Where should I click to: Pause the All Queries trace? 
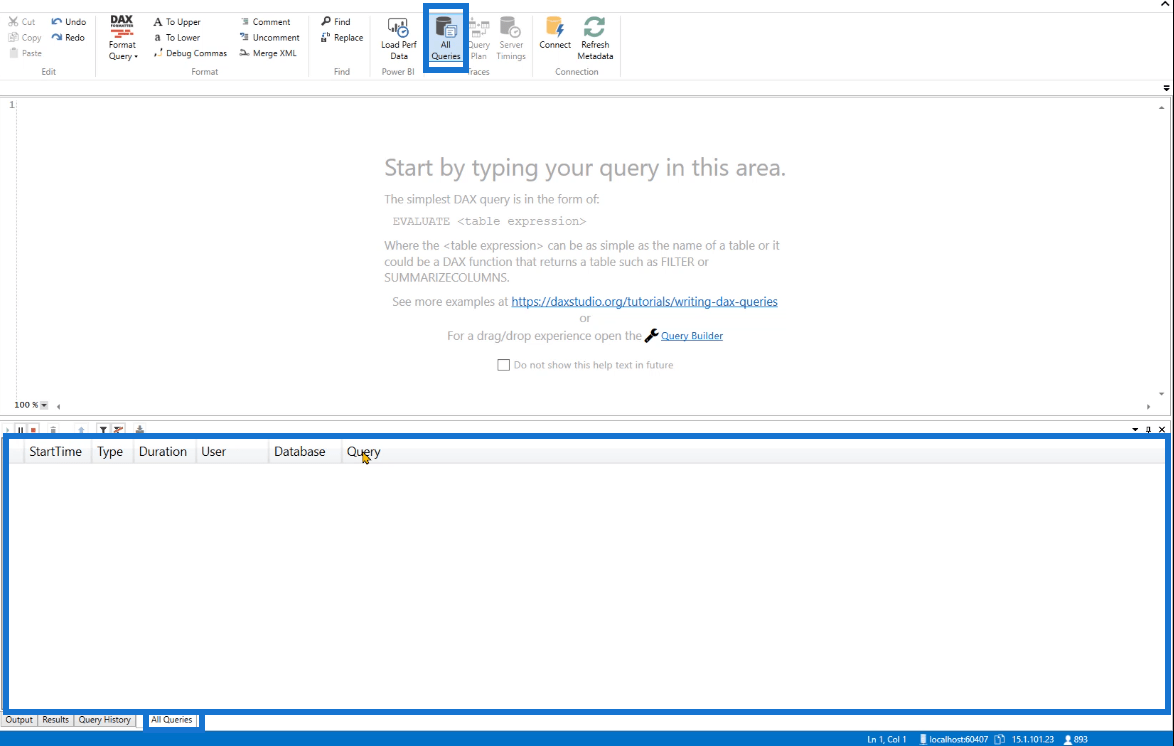[x=21, y=430]
